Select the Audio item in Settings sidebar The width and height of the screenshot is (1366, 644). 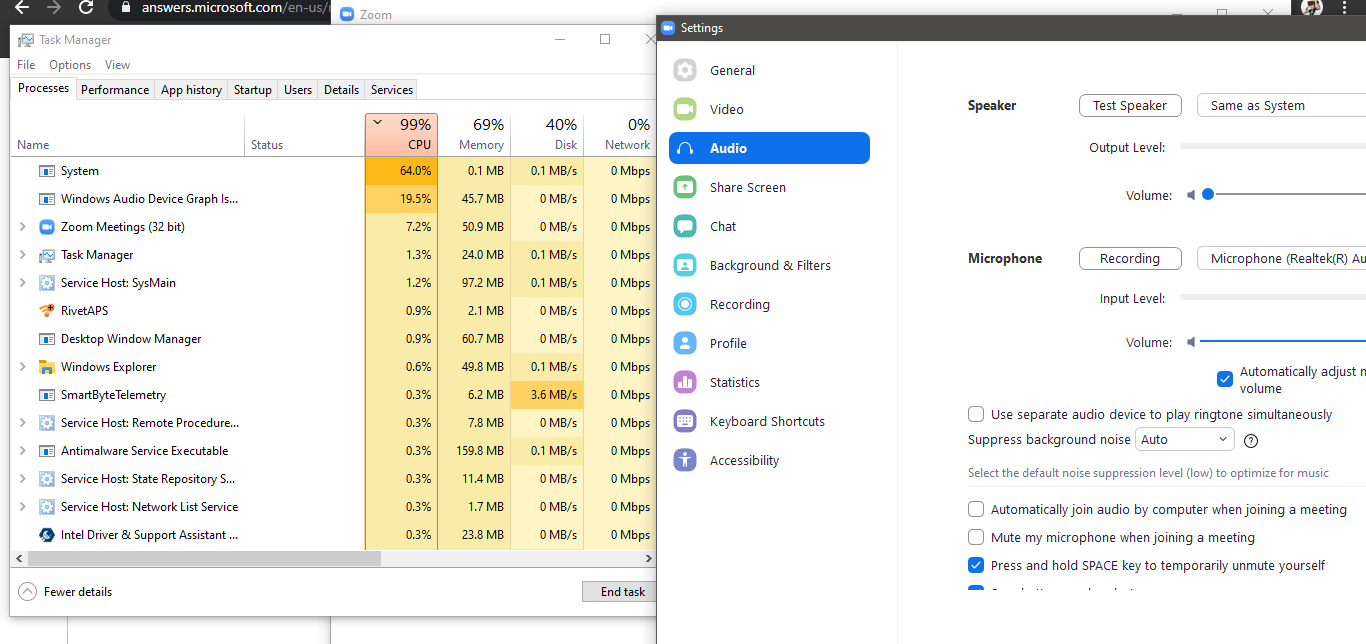coord(769,148)
